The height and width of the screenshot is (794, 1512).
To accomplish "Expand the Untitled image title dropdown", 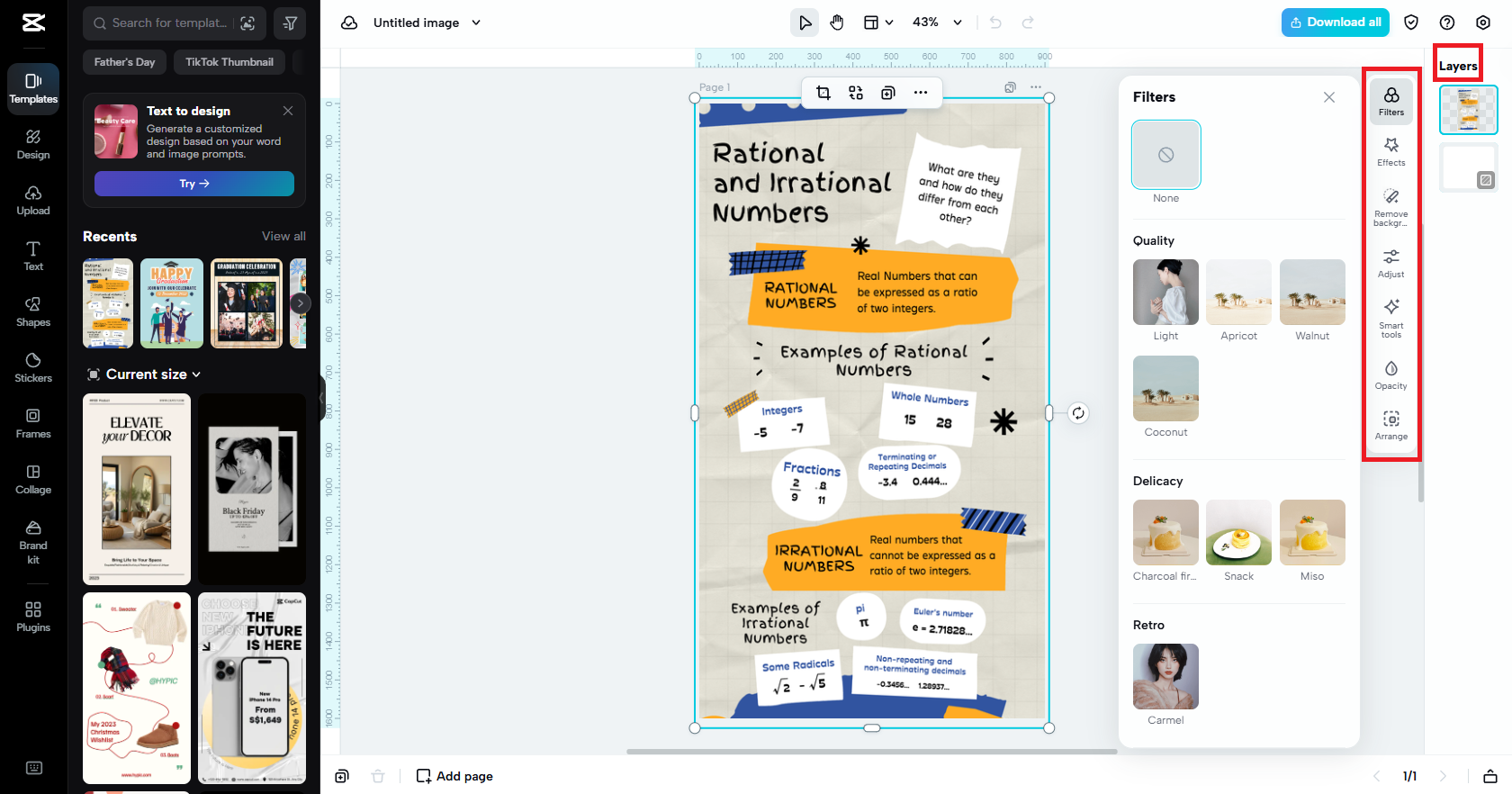I will [476, 23].
